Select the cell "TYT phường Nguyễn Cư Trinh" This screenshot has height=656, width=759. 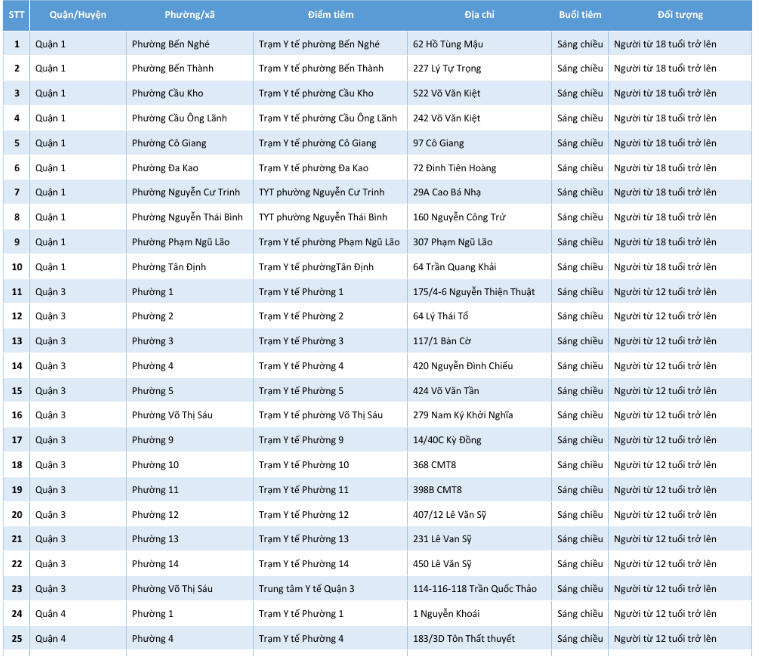click(321, 193)
